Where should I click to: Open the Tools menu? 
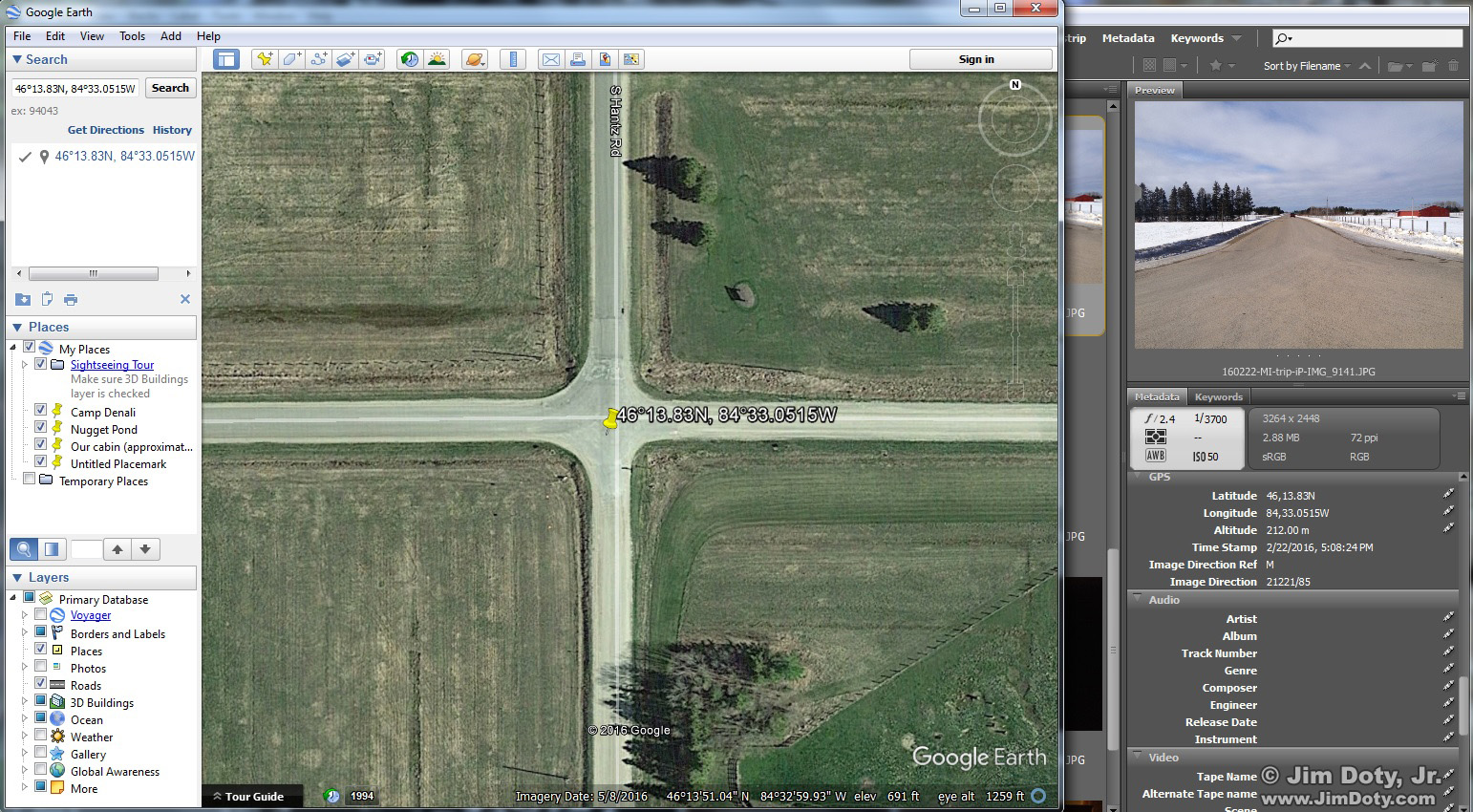tap(132, 36)
